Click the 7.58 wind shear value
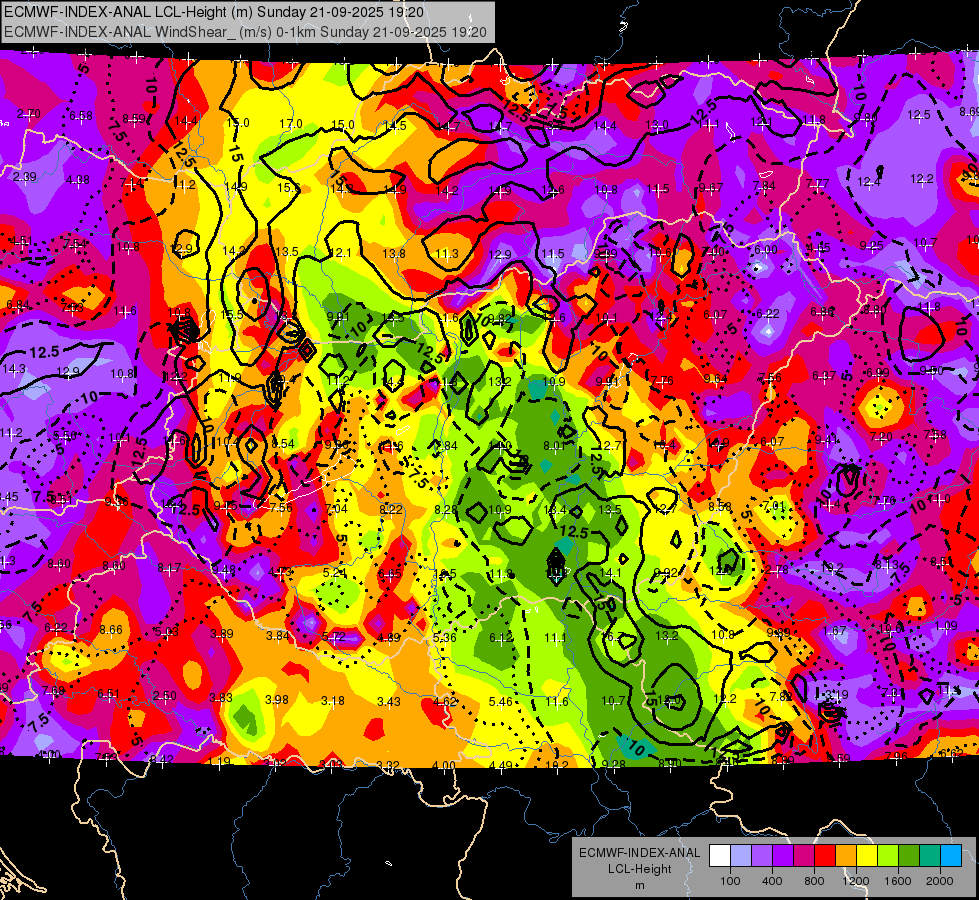The width and height of the screenshot is (979, 900). coord(935,434)
